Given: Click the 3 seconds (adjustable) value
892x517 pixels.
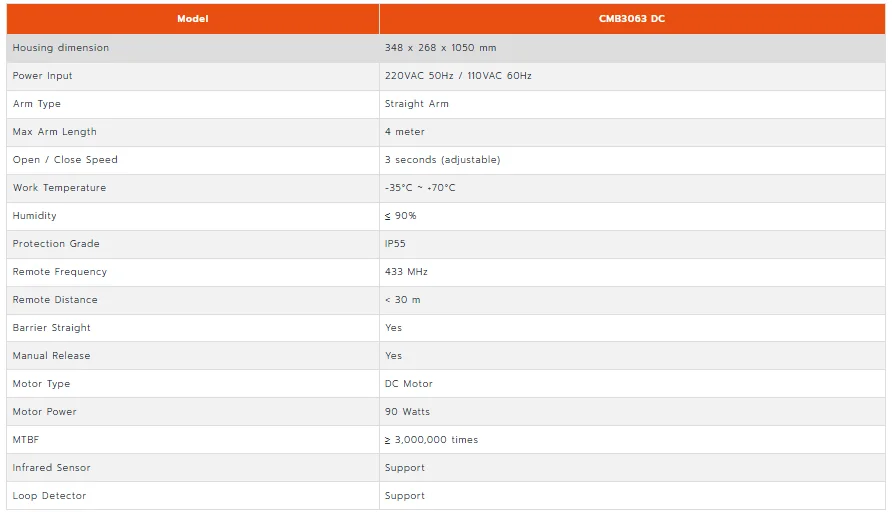Looking at the screenshot, I should [x=443, y=160].
